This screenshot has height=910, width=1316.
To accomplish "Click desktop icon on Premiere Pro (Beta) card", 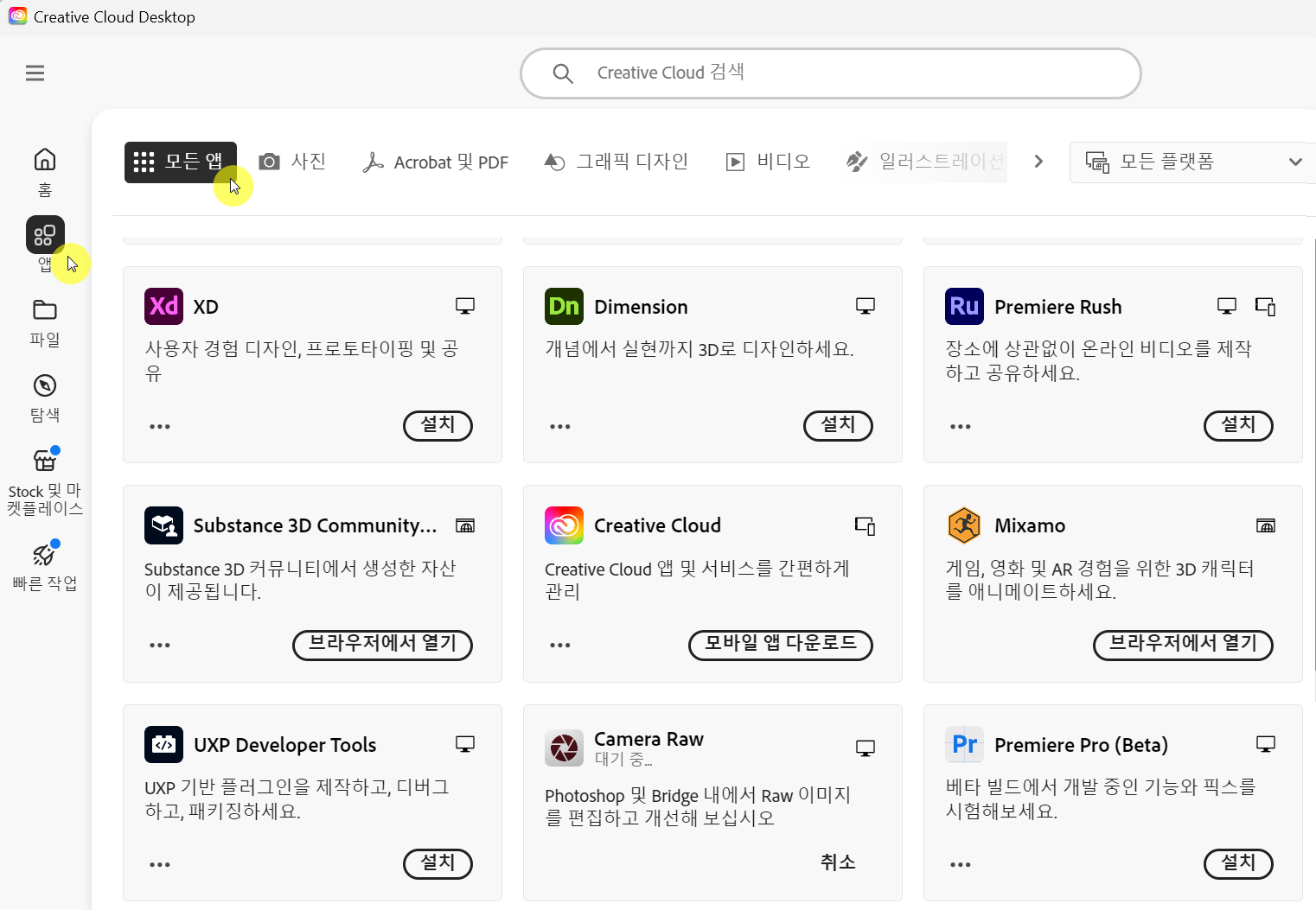I will tap(1266, 744).
